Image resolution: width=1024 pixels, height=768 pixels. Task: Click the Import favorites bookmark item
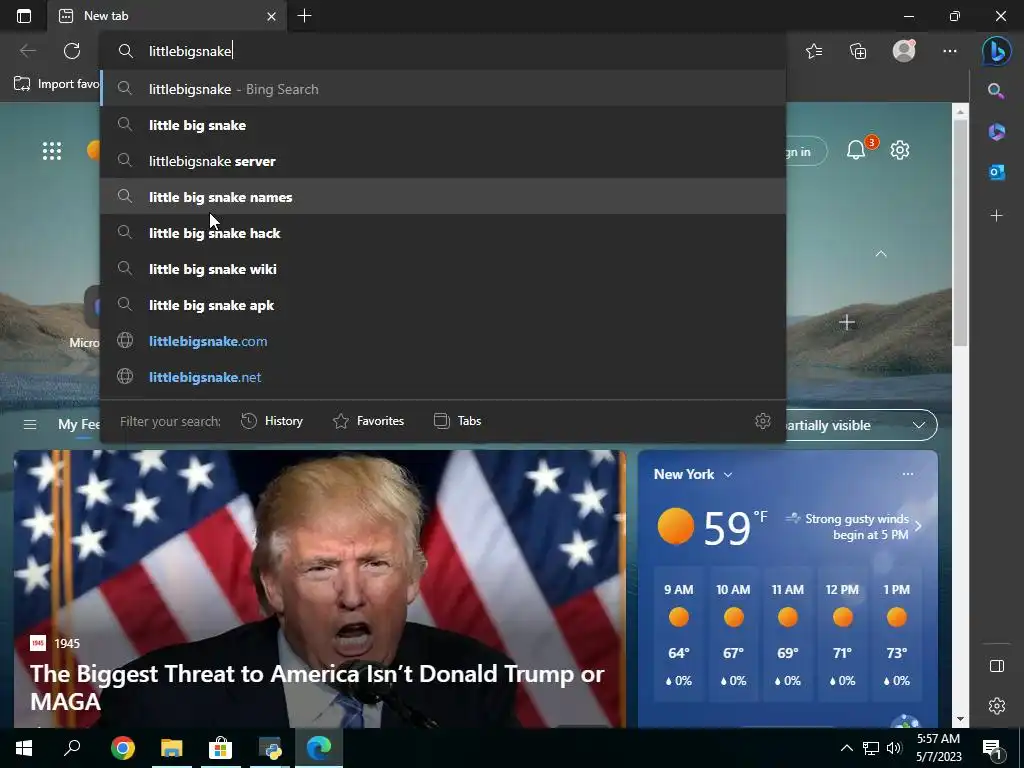56,84
